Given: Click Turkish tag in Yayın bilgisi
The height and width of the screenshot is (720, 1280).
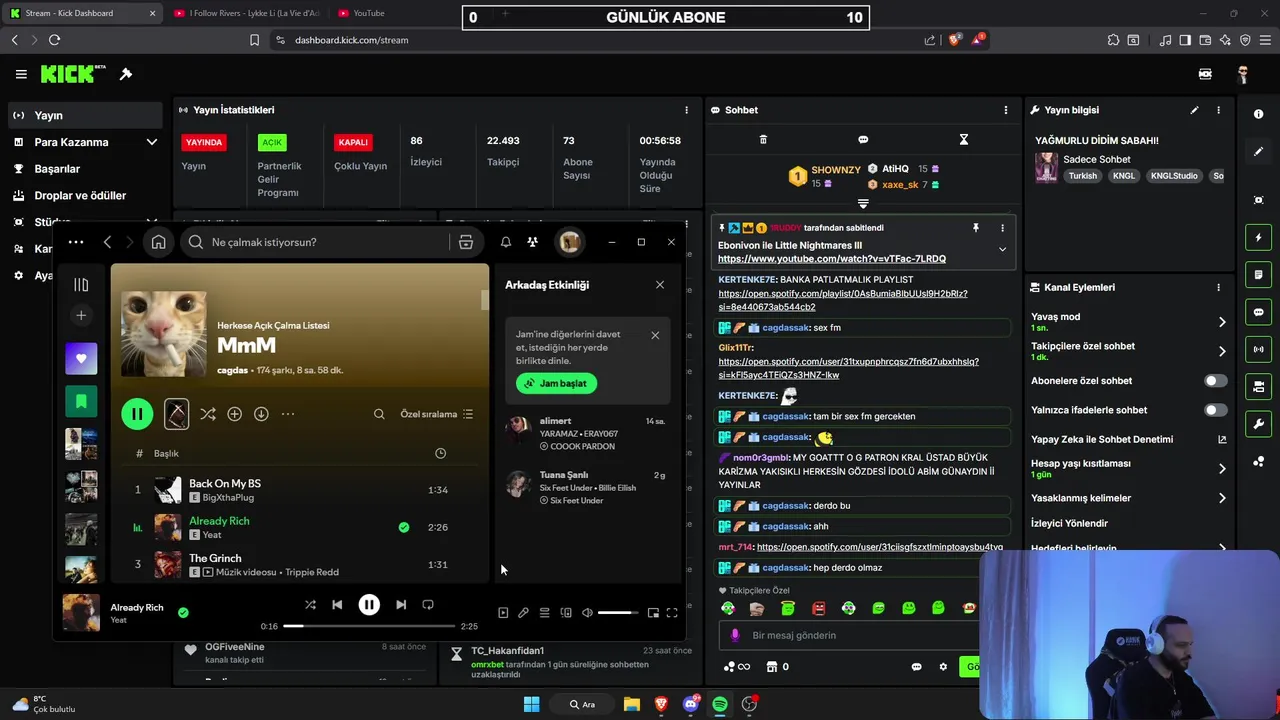Looking at the screenshot, I should click(1082, 176).
